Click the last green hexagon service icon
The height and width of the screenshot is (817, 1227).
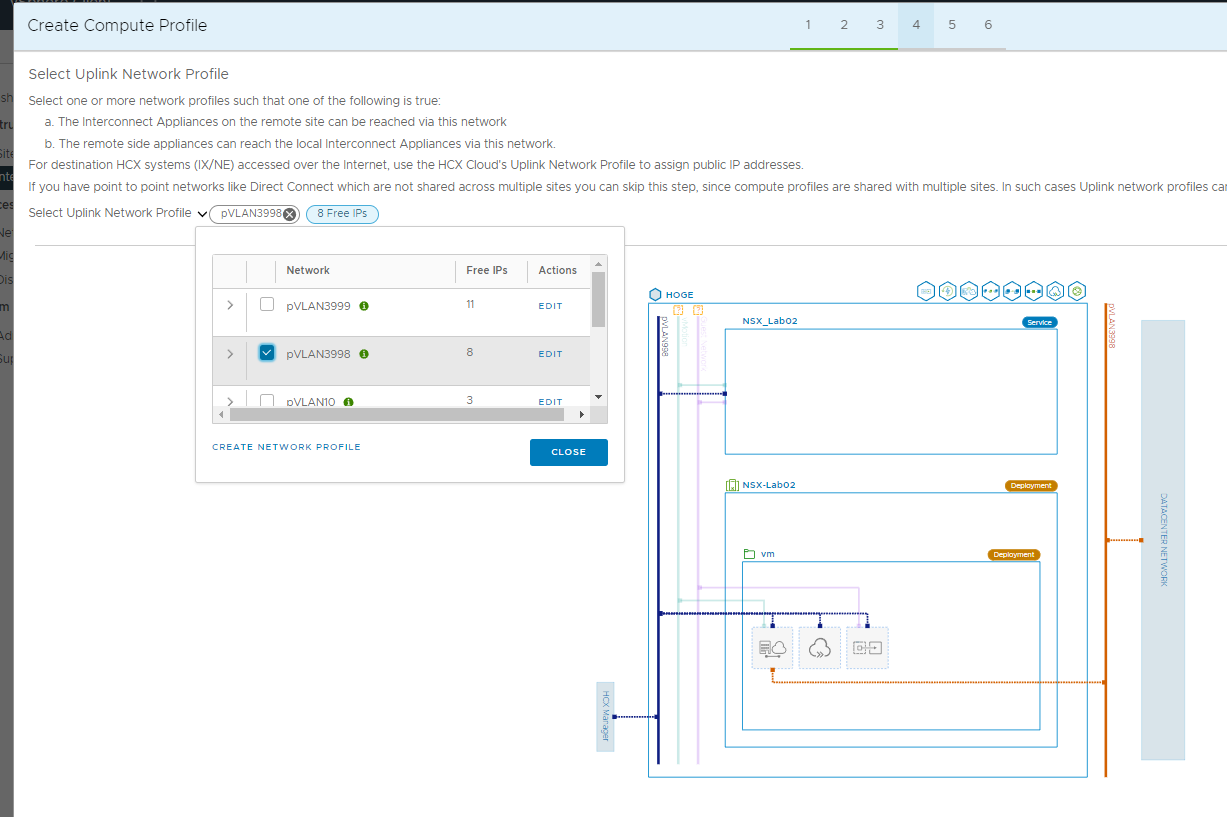tap(1077, 291)
